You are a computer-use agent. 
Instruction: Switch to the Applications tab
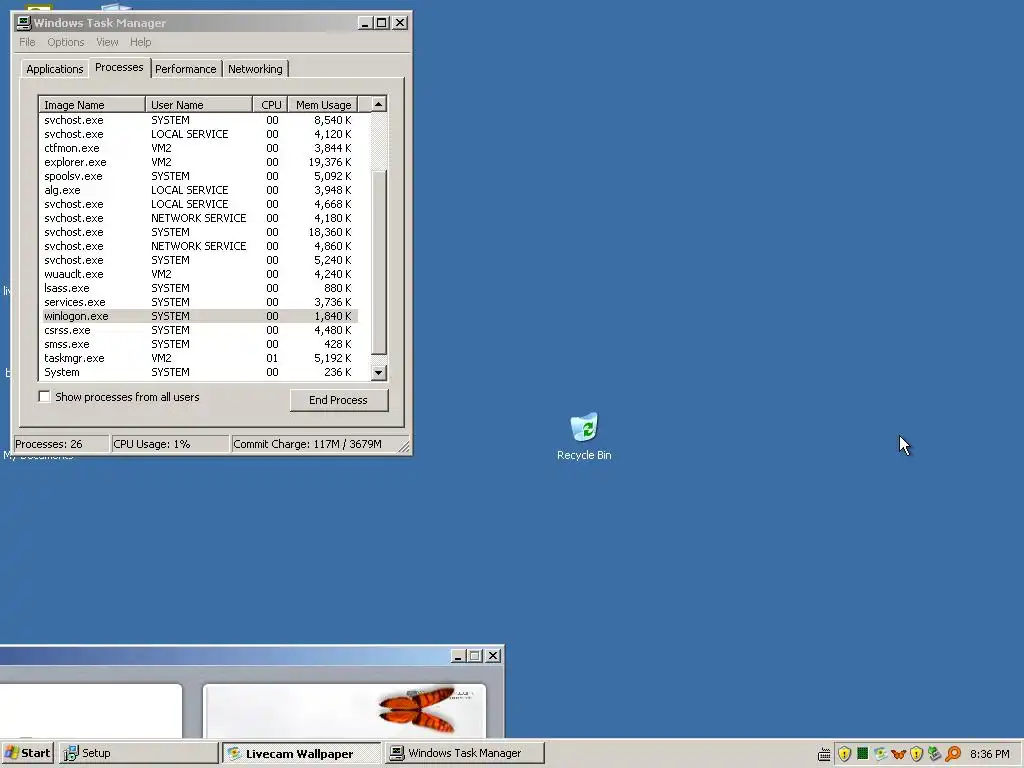(55, 69)
